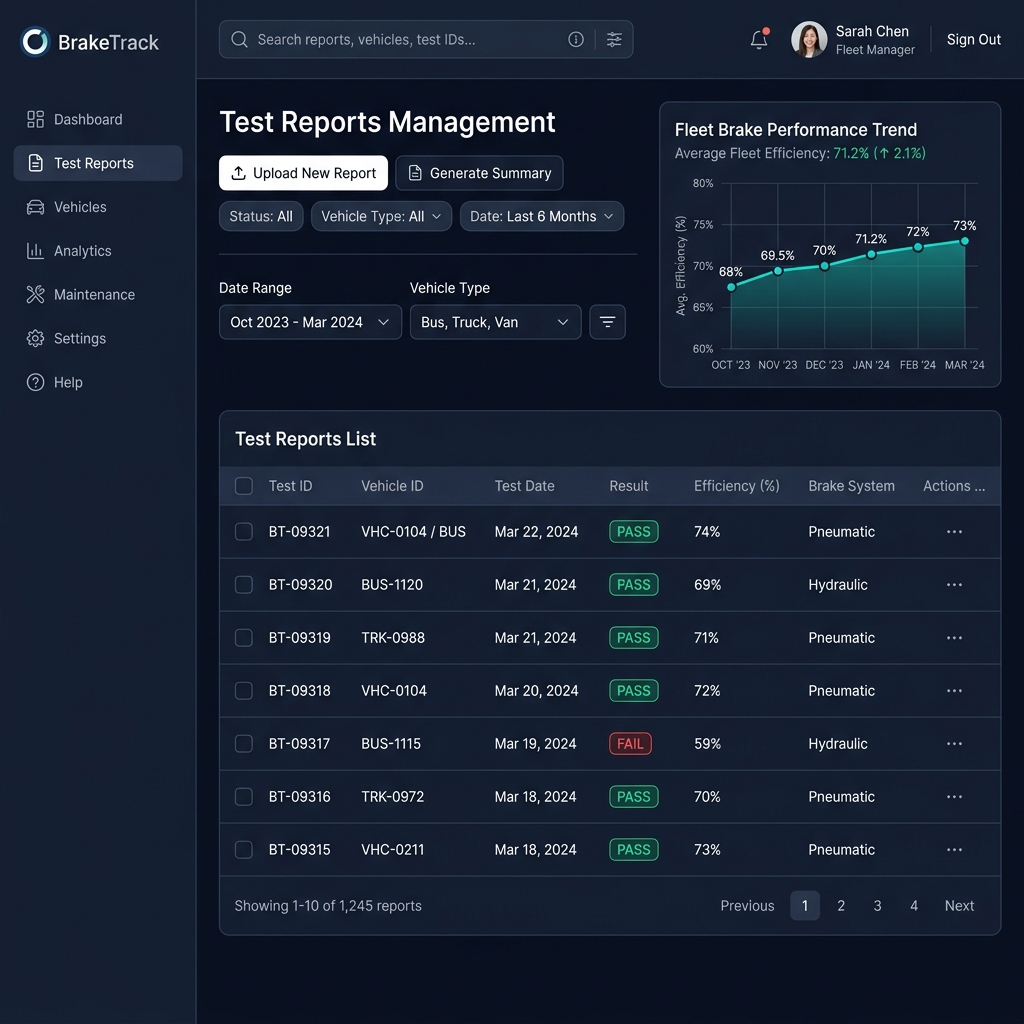This screenshot has width=1024, height=1024.
Task: Open Bus, Truck, Van dropdown
Action: pos(496,322)
